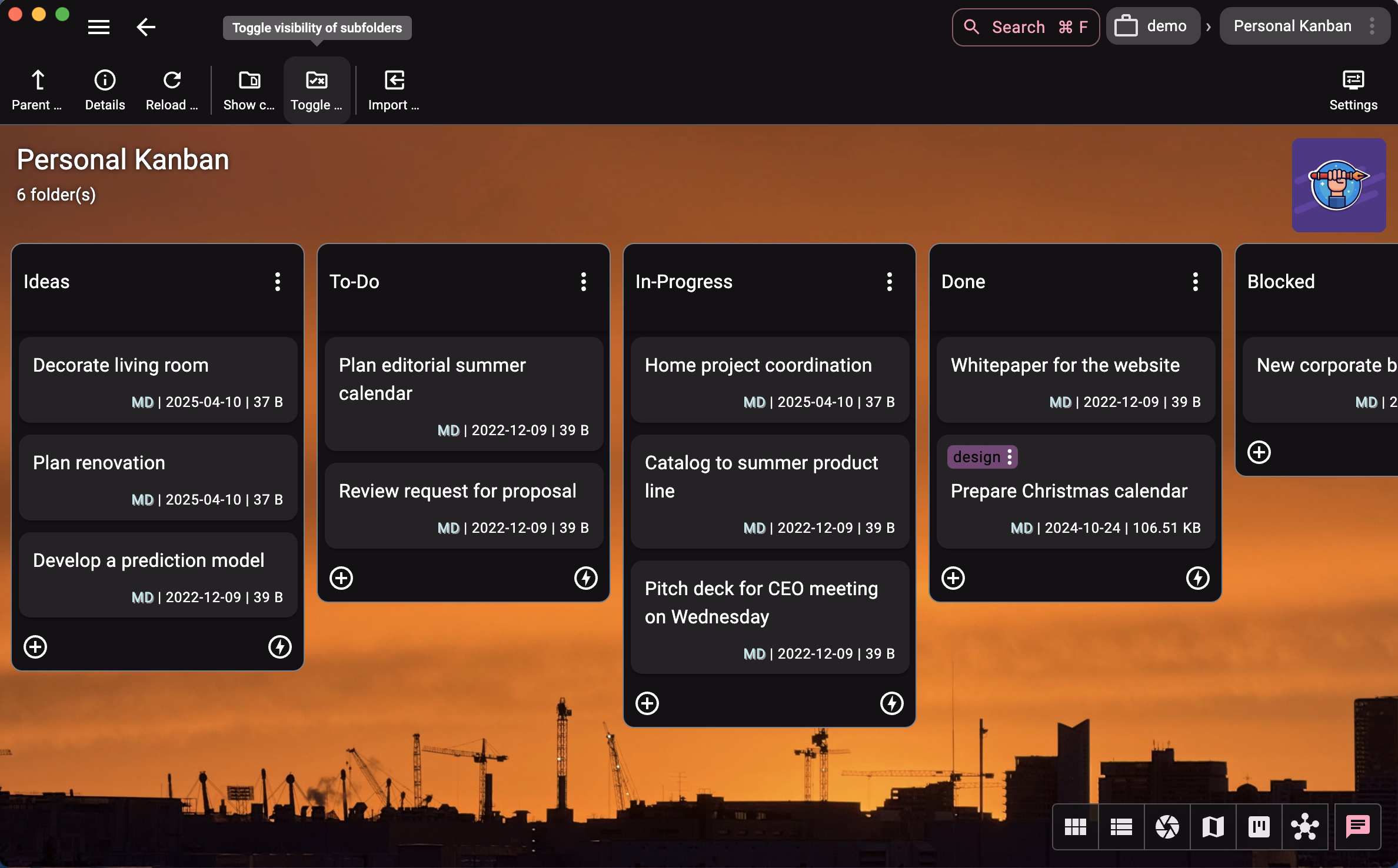Open Settings
Image resolution: width=1398 pixels, height=868 pixels.
click(x=1352, y=88)
